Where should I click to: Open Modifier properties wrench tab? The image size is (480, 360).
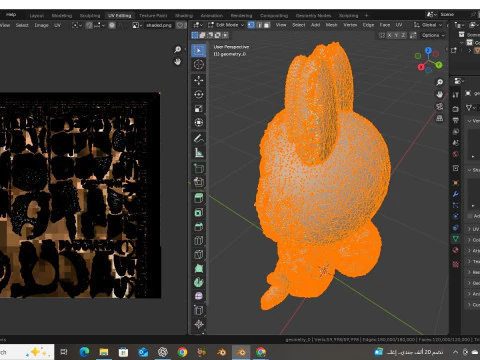[456, 194]
